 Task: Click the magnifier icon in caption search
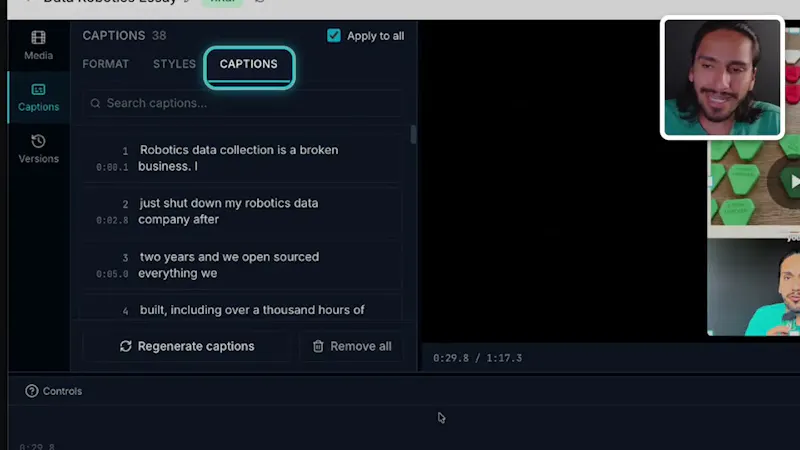(x=95, y=104)
